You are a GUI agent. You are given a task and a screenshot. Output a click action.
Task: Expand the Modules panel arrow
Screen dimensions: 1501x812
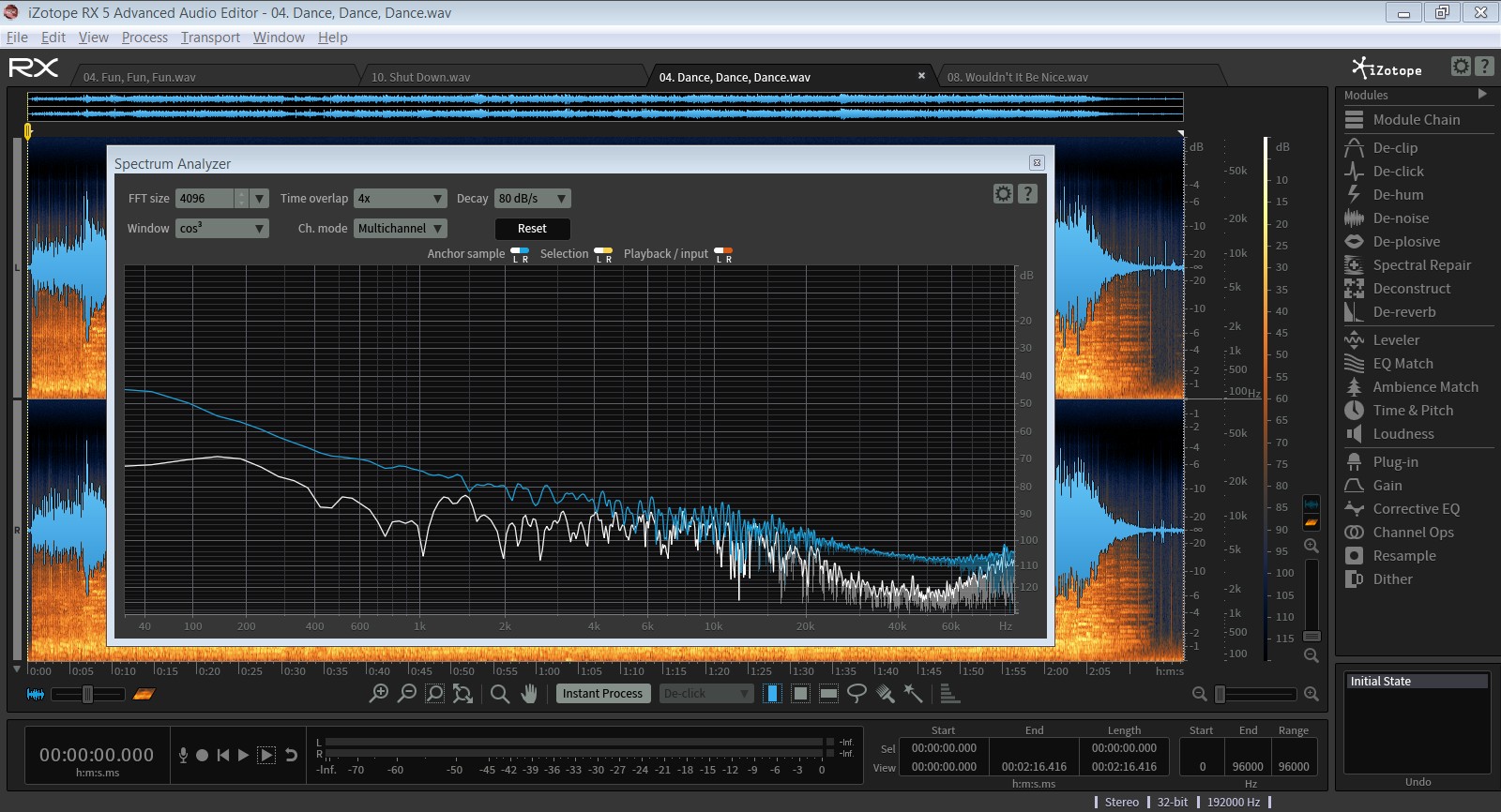coord(1482,94)
